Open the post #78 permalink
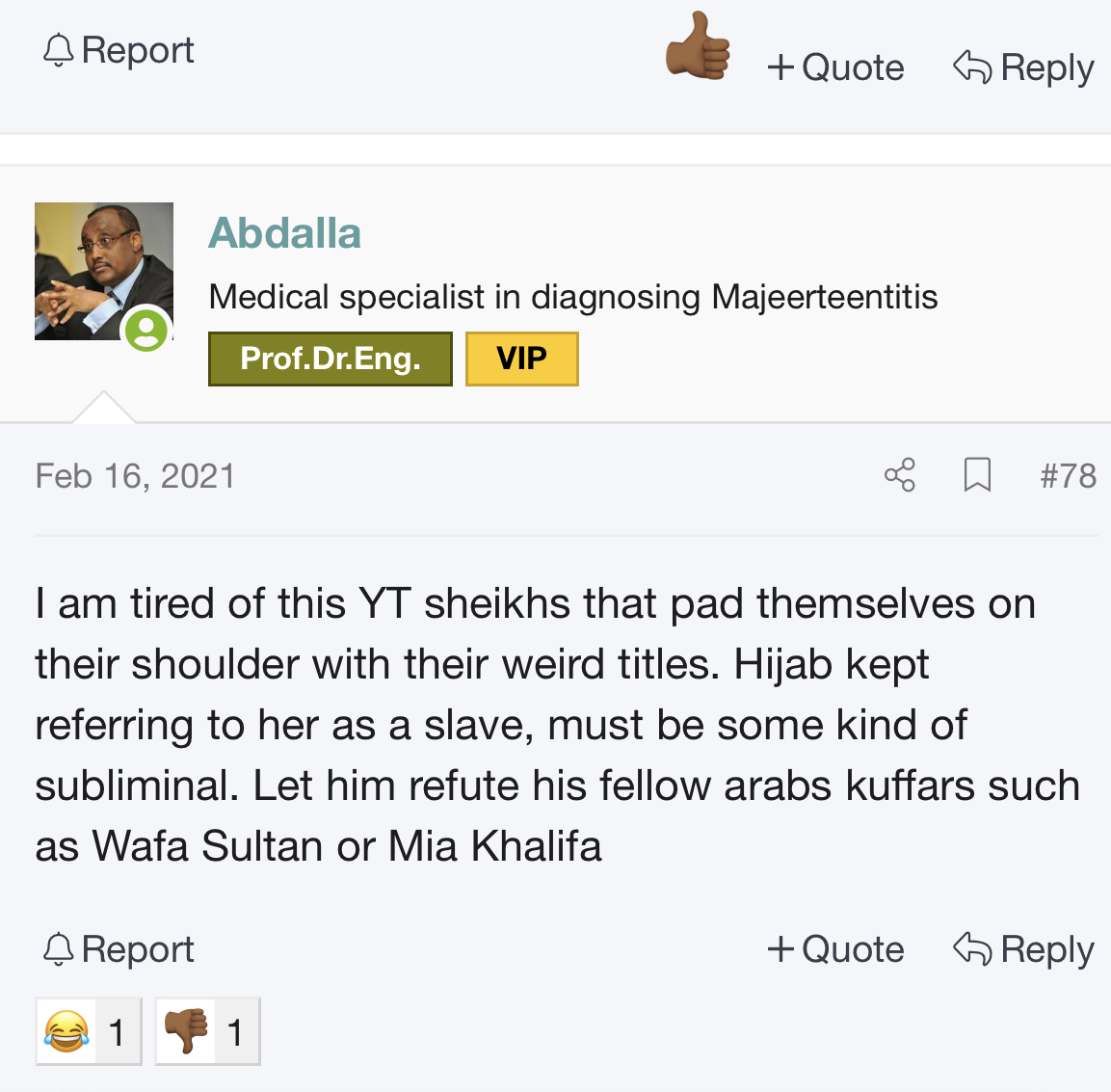 [1068, 475]
